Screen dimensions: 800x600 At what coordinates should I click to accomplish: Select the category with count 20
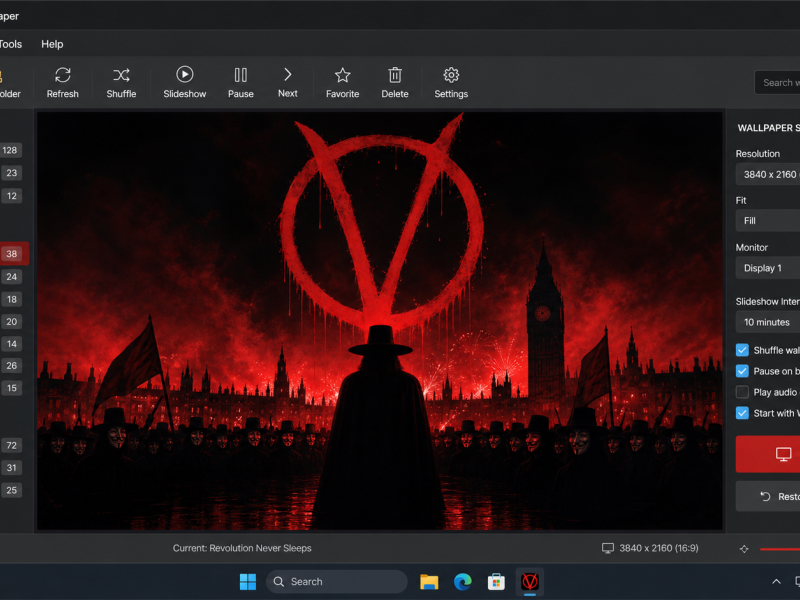(11, 321)
